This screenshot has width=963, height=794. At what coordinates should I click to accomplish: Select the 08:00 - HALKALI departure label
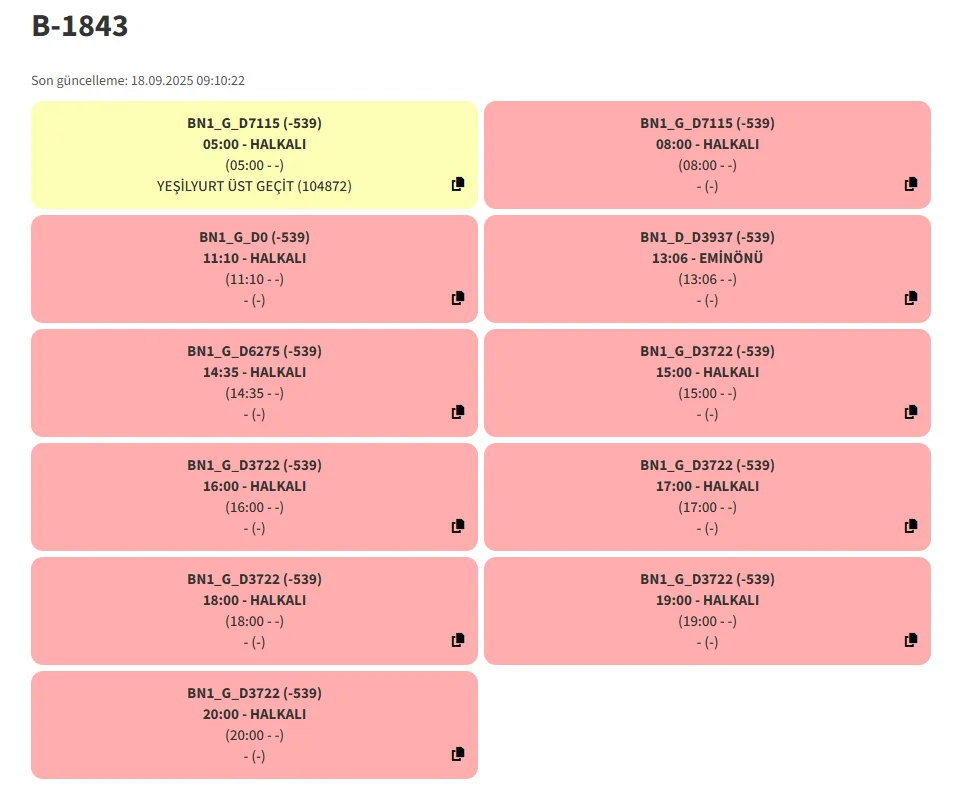tap(707, 144)
